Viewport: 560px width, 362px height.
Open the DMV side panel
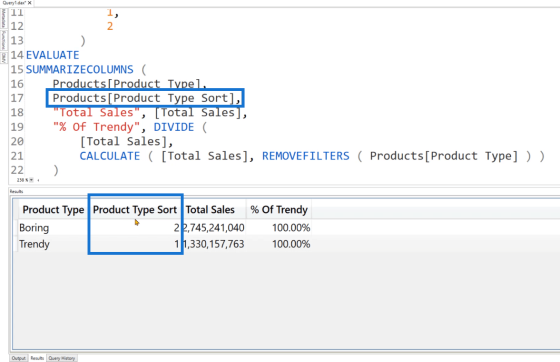(x=4, y=57)
